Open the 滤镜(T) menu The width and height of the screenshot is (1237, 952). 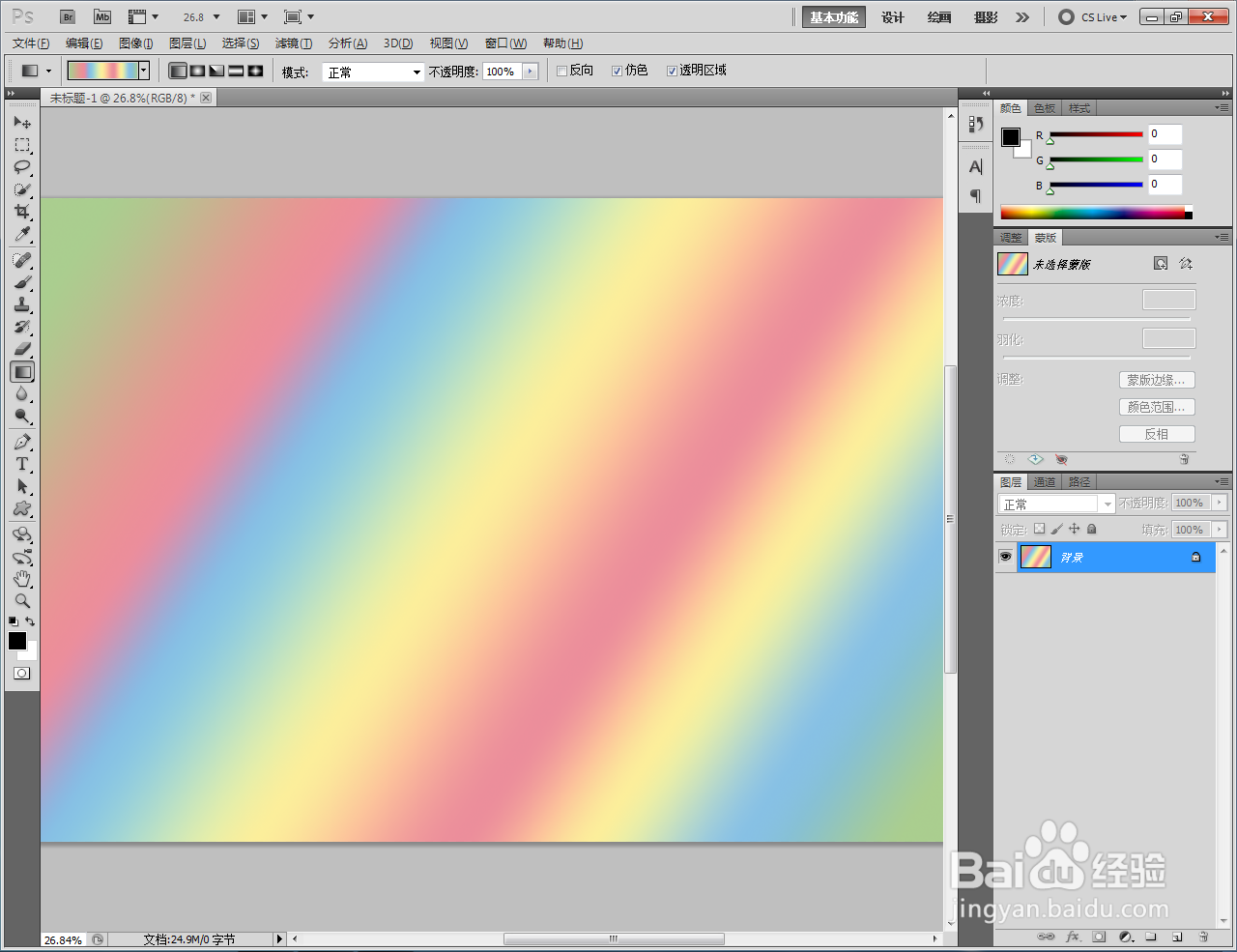[x=294, y=43]
